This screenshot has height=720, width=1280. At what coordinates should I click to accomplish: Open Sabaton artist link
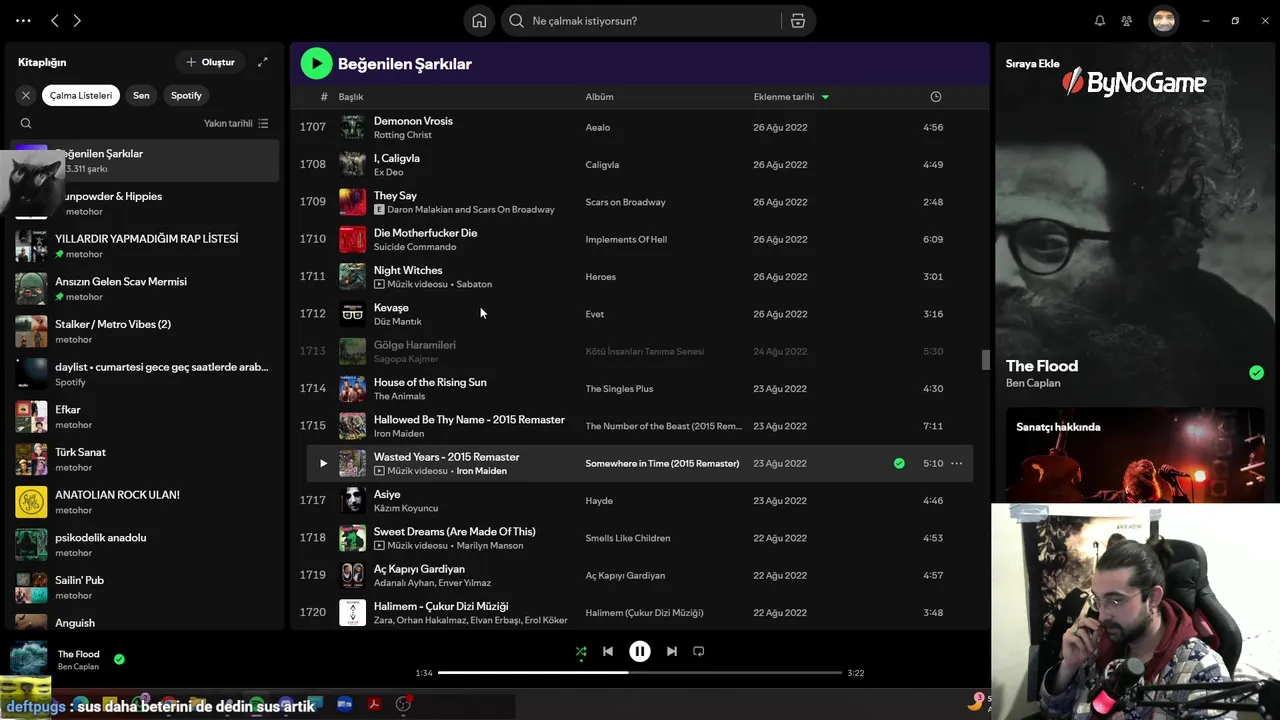pos(474,284)
